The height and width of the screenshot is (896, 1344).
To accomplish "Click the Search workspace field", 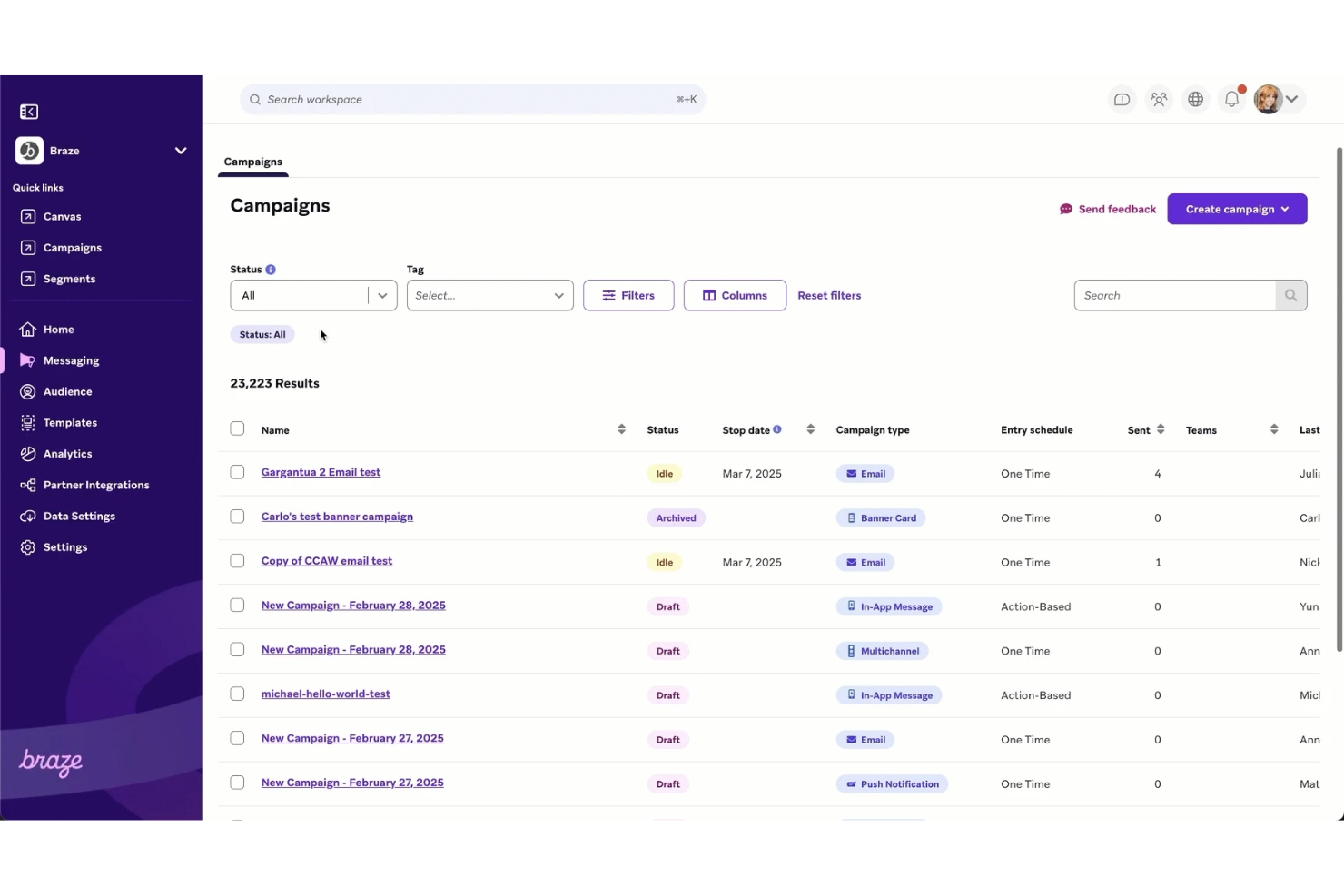I will (x=472, y=99).
